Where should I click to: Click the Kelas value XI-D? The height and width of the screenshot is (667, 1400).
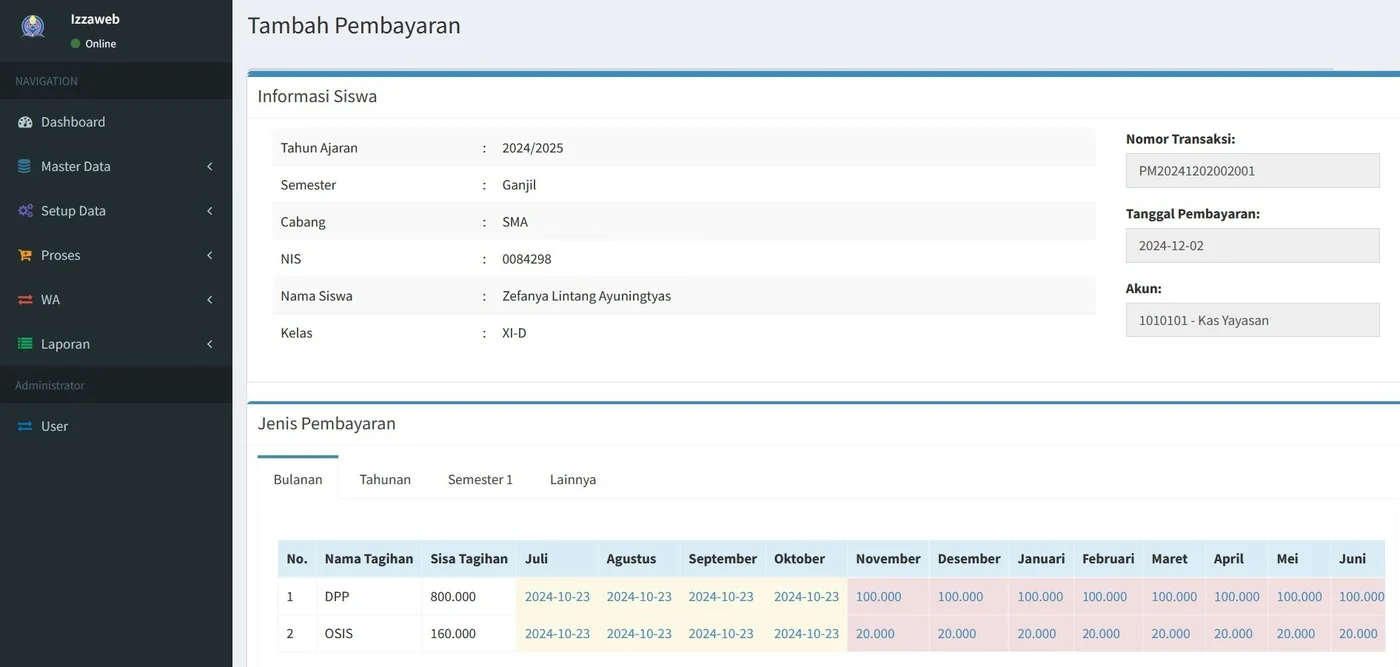[514, 333]
